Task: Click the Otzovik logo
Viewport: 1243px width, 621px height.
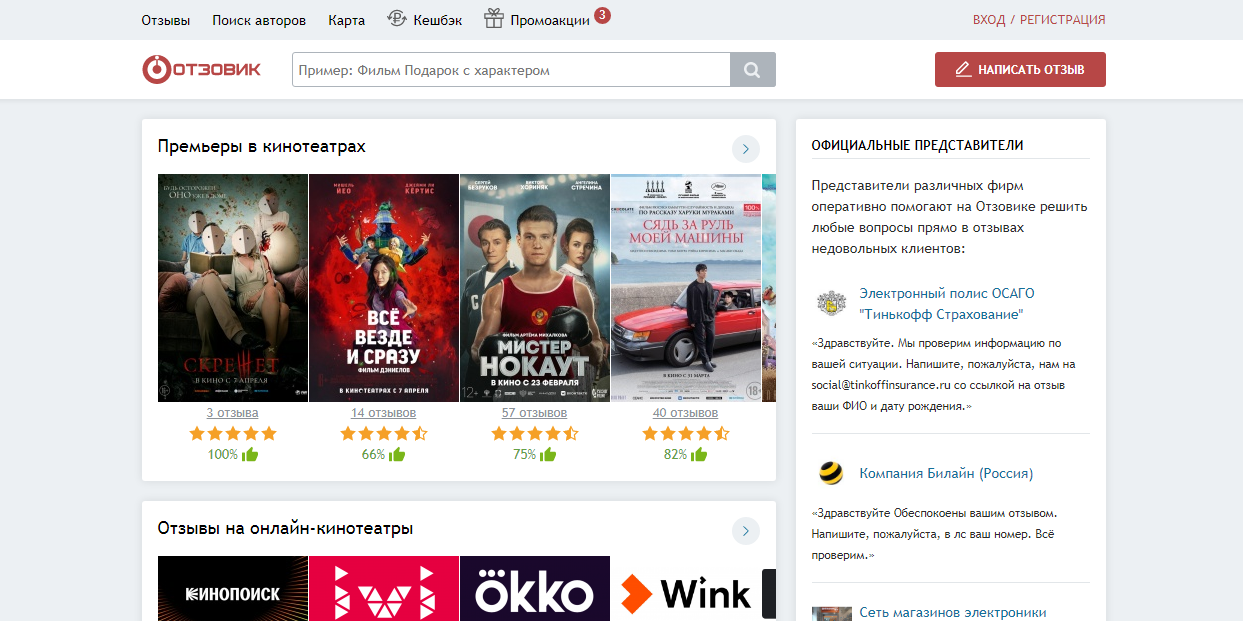Action: (201, 70)
